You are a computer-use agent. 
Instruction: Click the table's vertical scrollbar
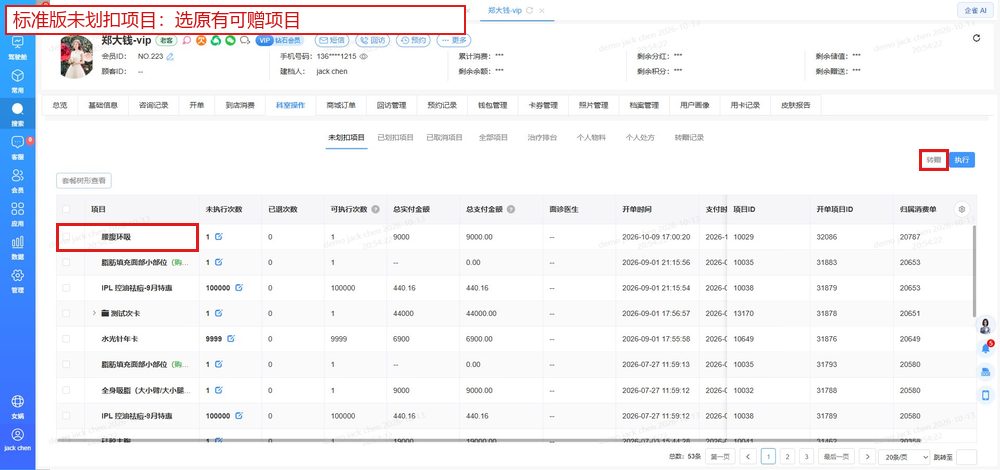click(973, 271)
